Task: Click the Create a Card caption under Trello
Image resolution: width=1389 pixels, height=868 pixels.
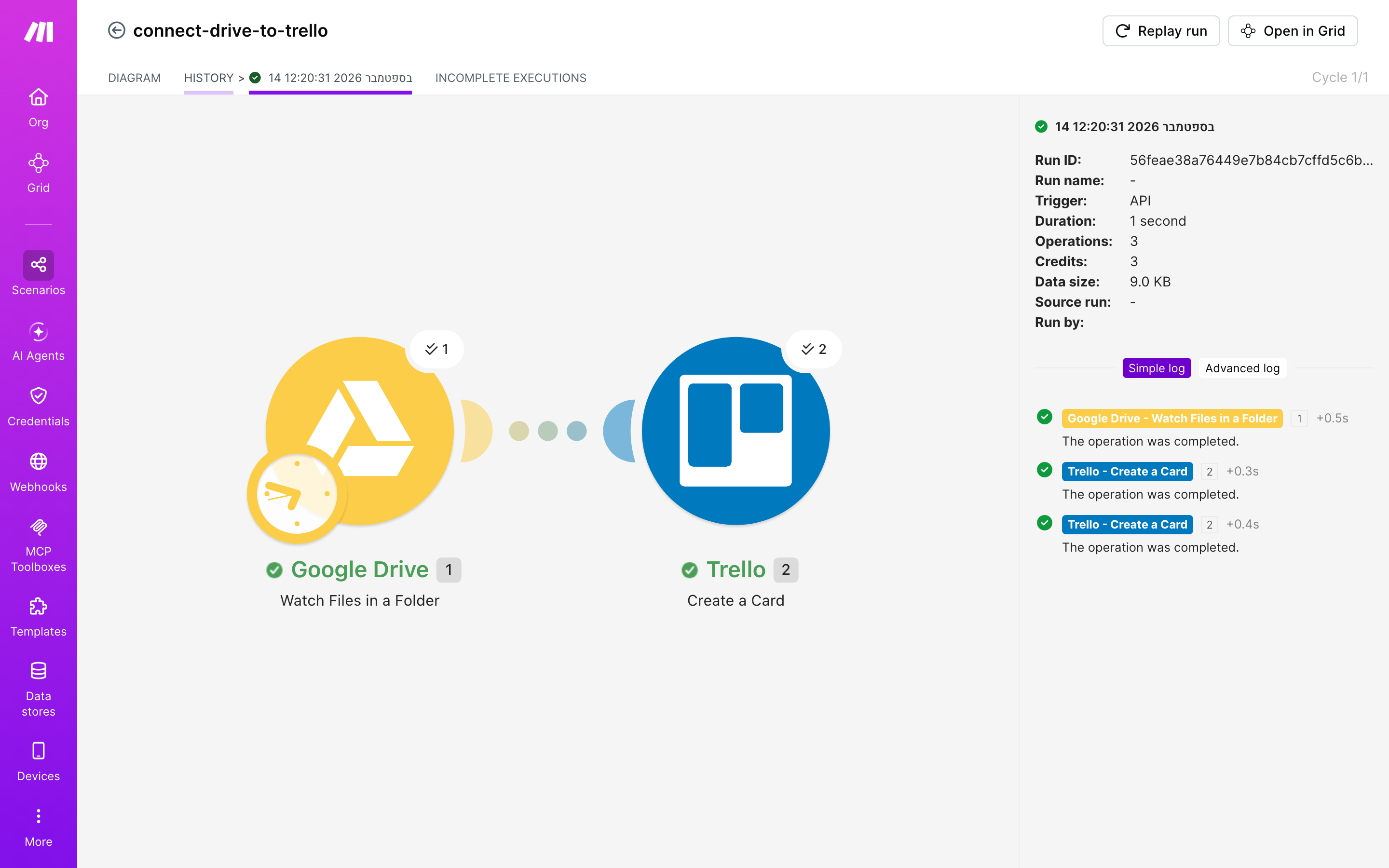Action: click(736, 600)
